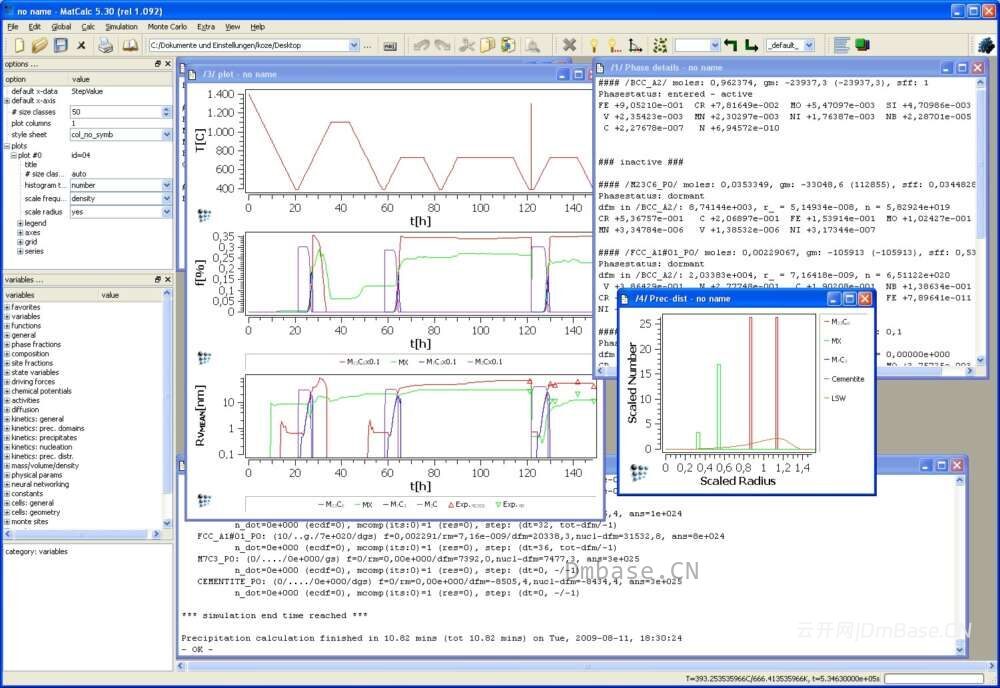
Task: Select the default x-data StepValue row
Action: click(87, 91)
